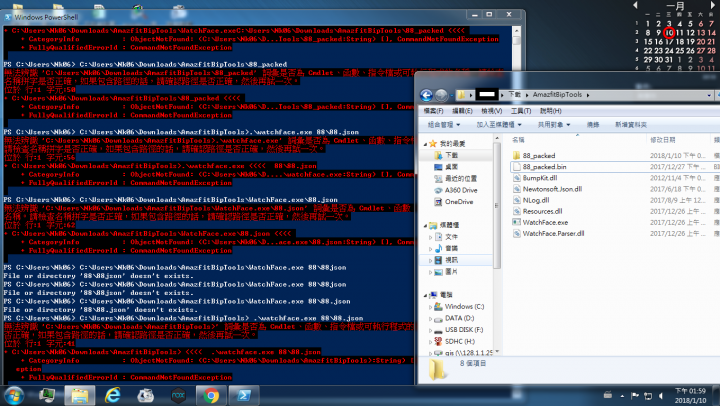
Task: Expand the 視訊 library node
Action: [x=430, y=260]
